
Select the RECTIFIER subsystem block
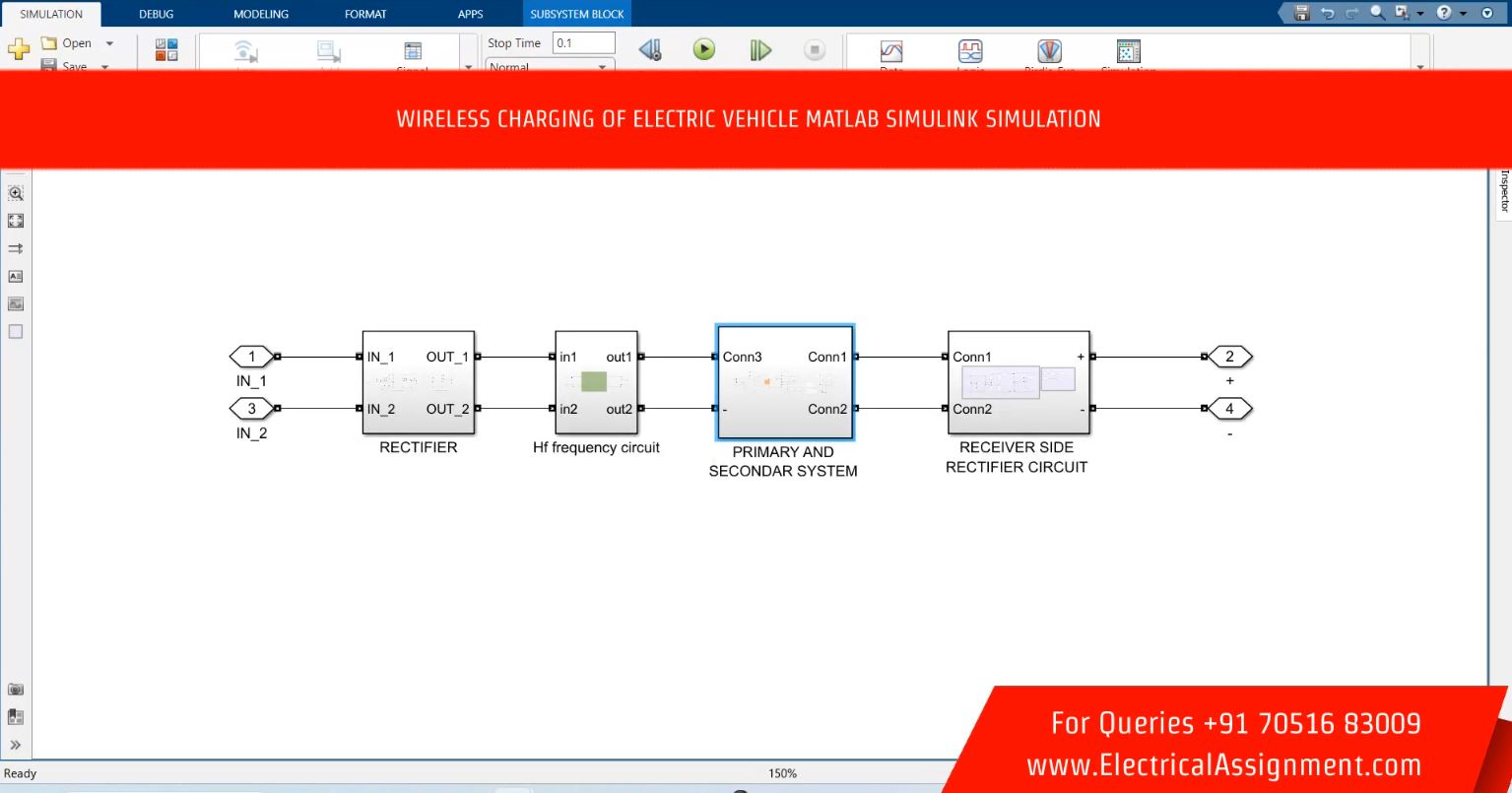(x=419, y=382)
